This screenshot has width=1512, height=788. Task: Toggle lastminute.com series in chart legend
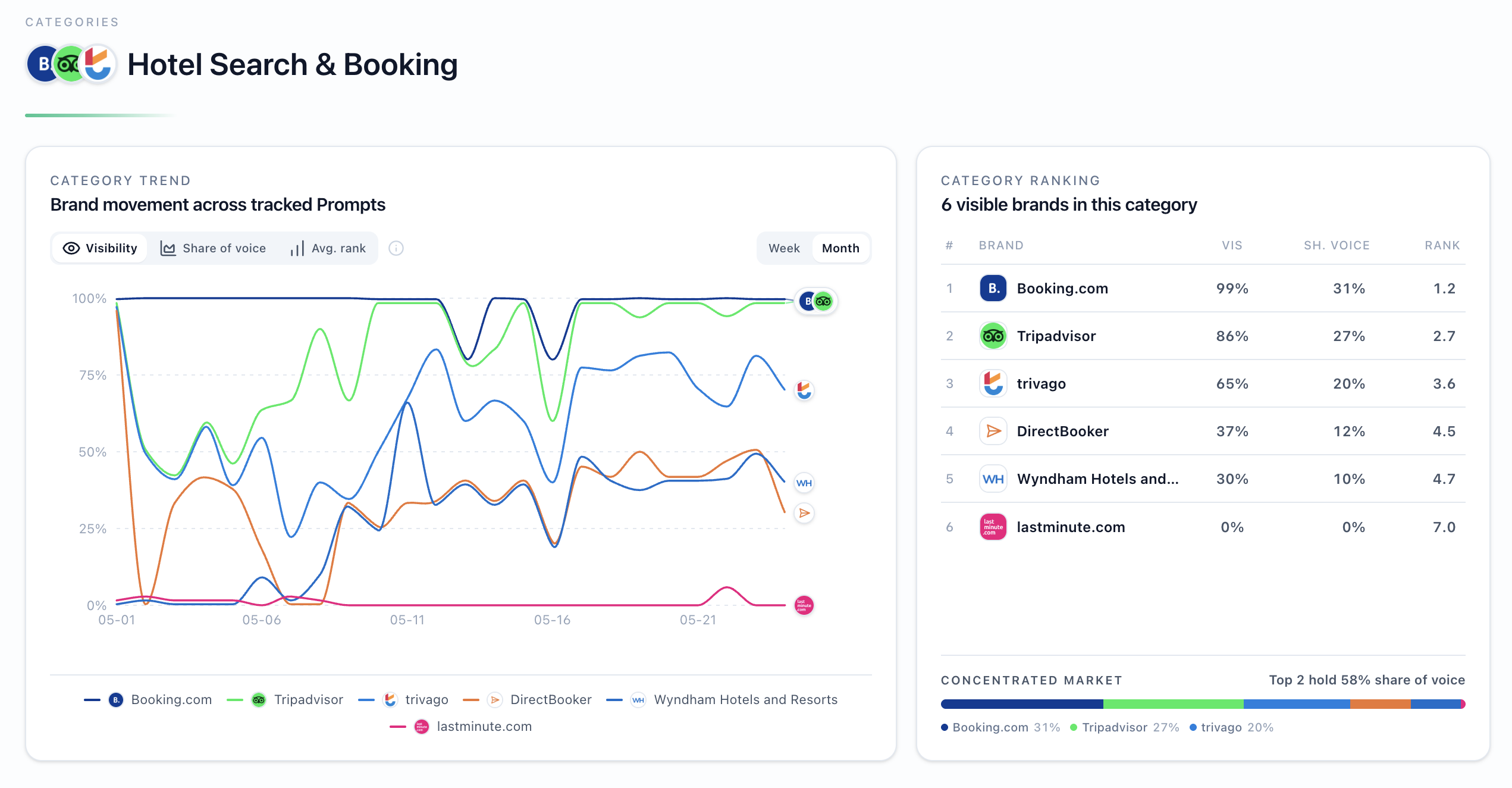(461, 727)
